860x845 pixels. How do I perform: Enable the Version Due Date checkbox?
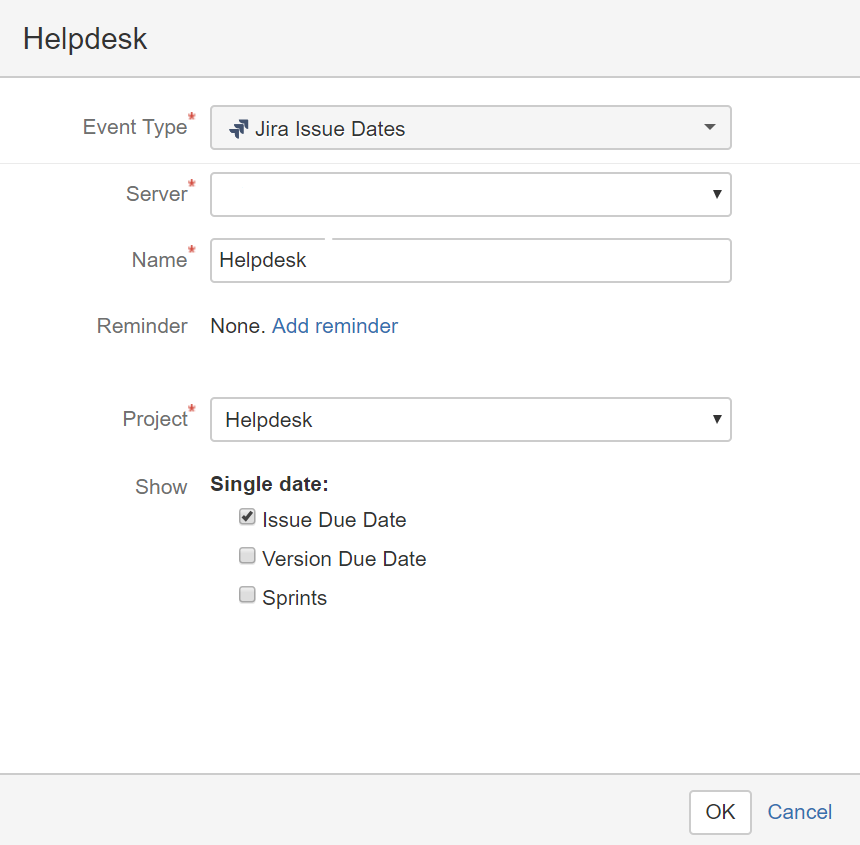pyautogui.click(x=247, y=555)
